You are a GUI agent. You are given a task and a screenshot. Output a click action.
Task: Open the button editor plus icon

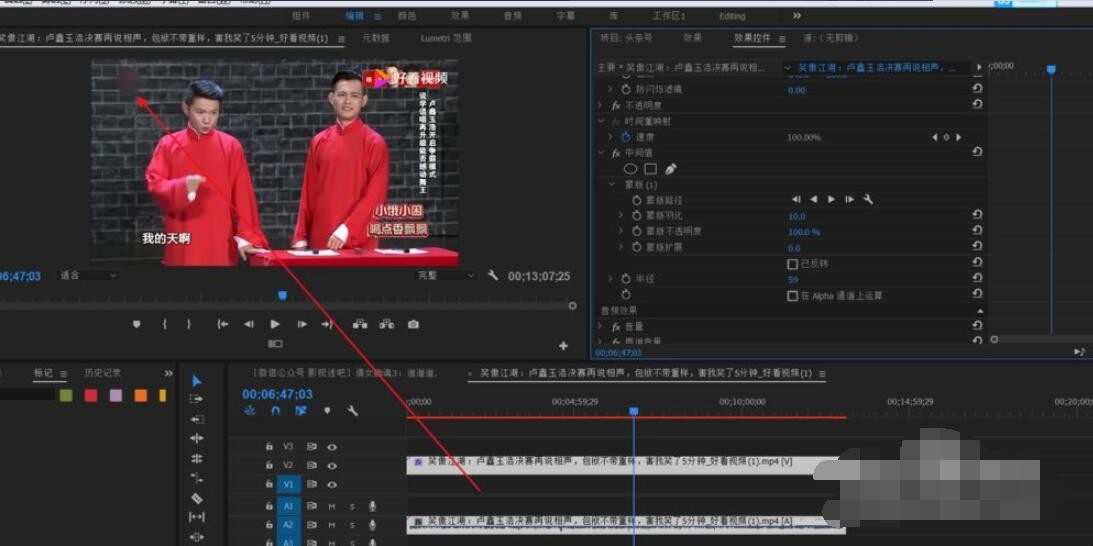click(x=563, y=345)
